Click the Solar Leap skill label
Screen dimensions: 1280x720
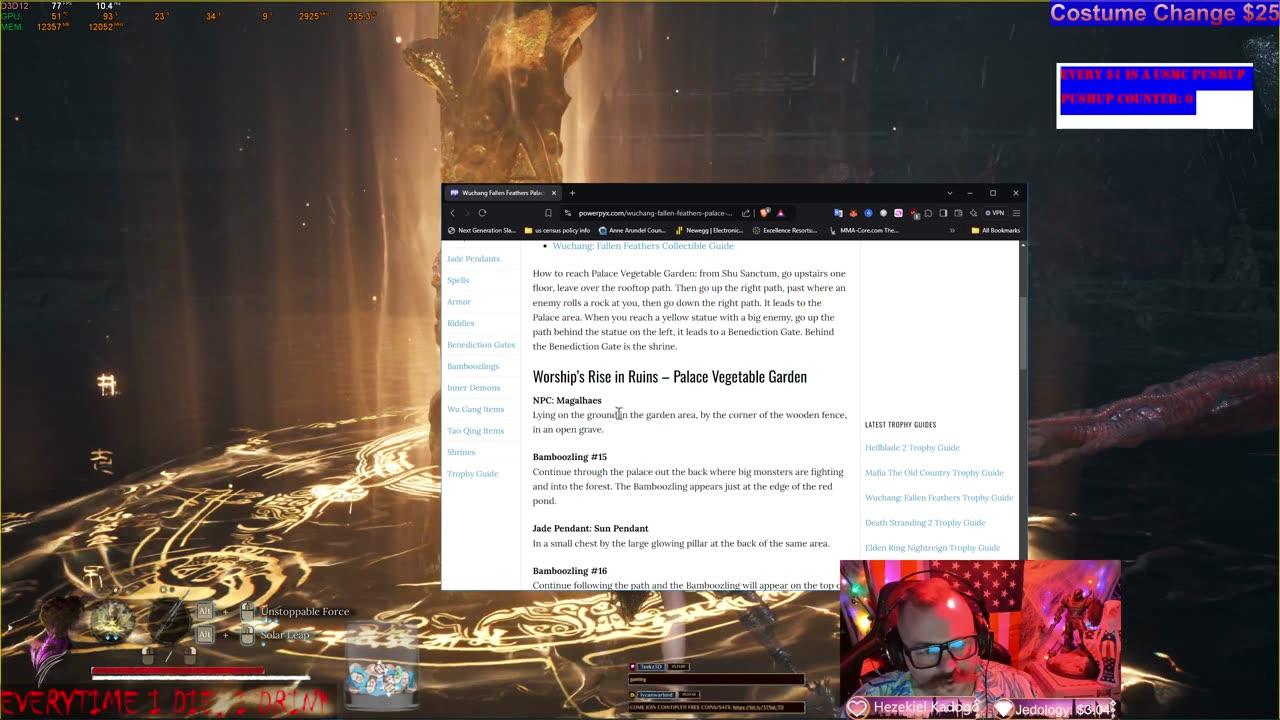286,635
